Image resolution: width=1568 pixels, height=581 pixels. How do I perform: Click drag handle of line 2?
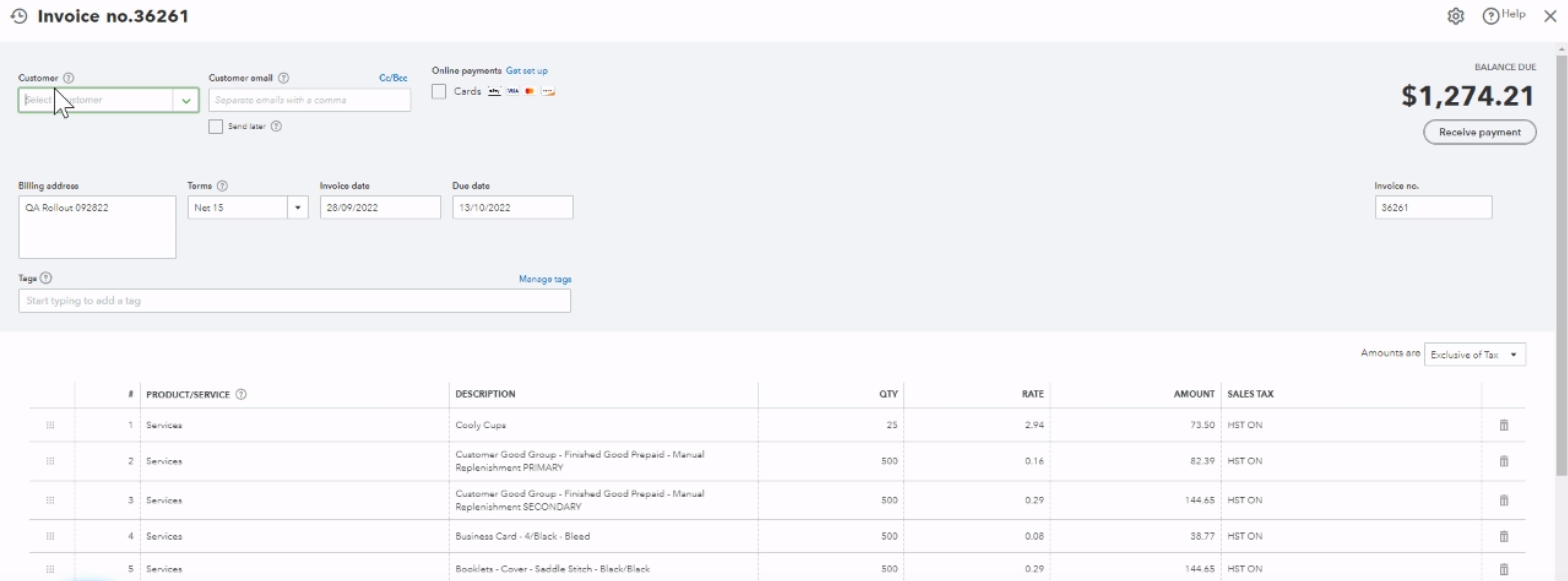click(50, 461)
